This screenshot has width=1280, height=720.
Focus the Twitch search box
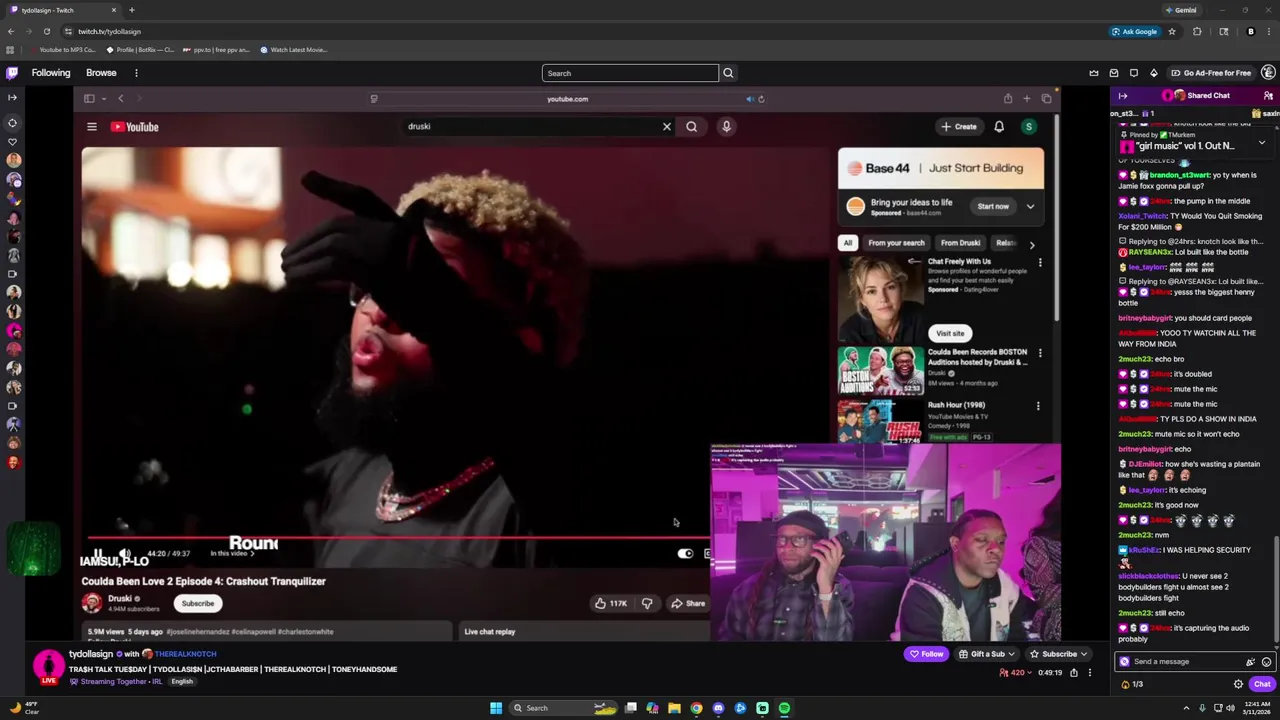[x=630, y=73]
